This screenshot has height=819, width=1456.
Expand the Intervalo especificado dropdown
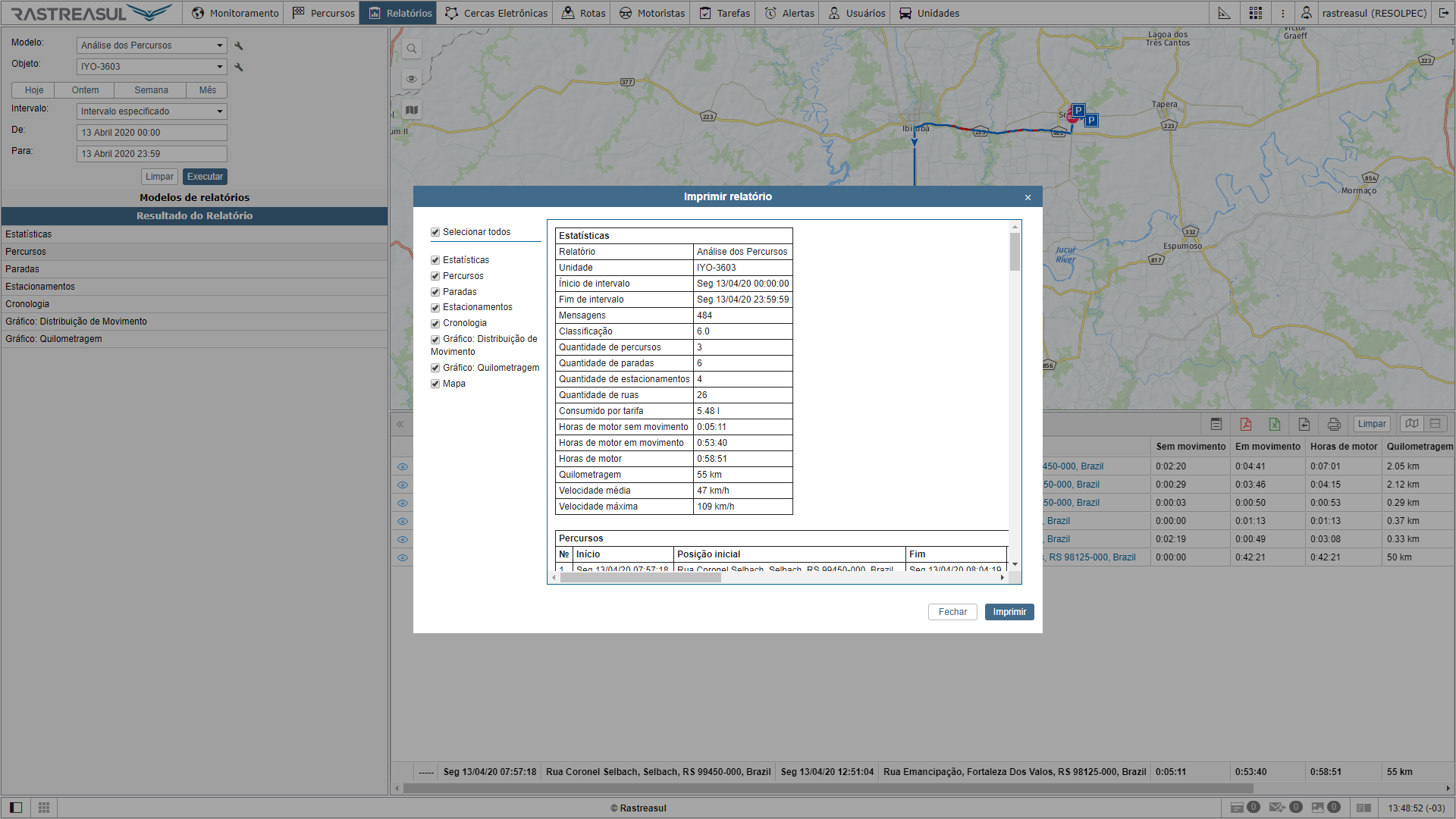(152, 111)
